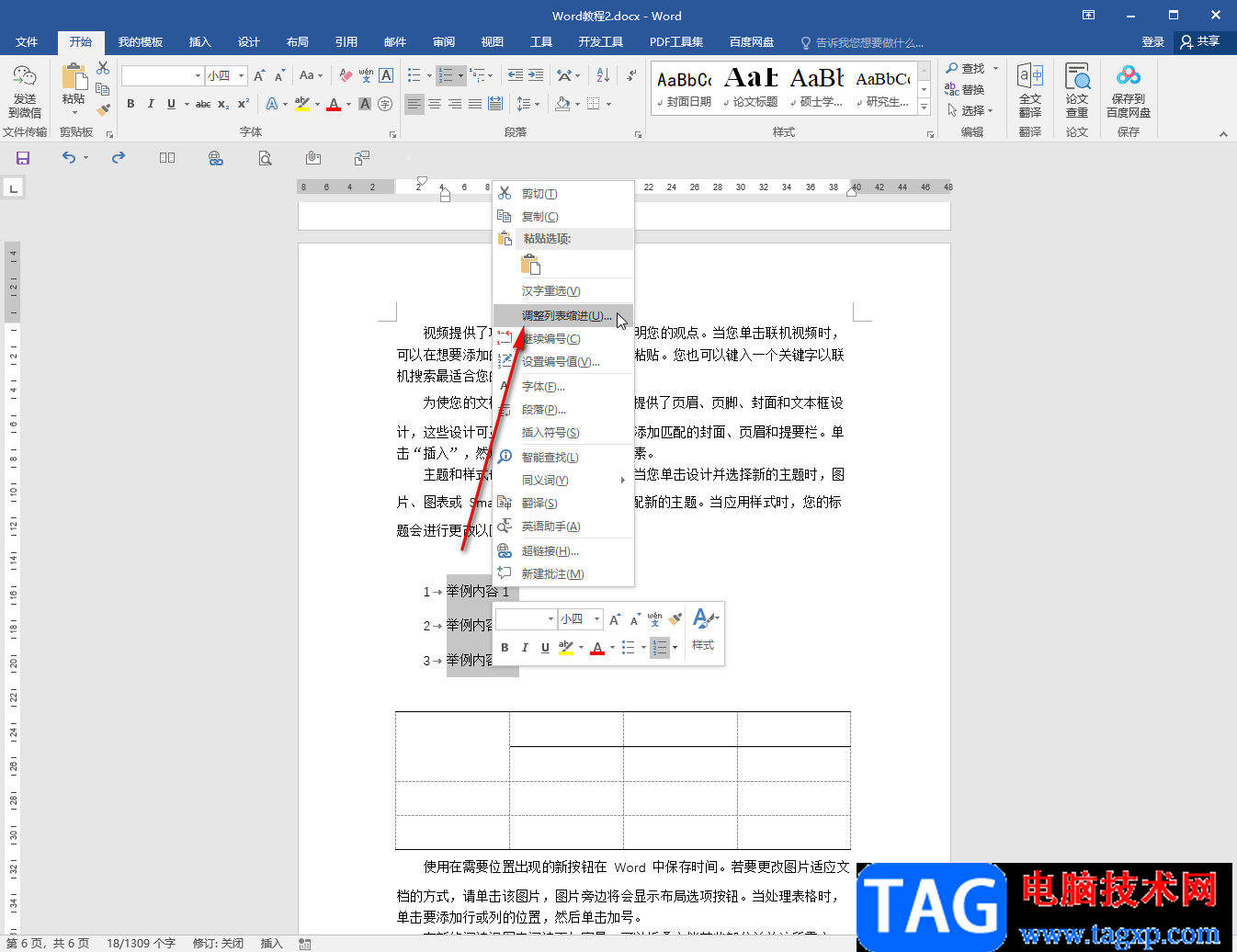Click the ribbon Increase Indent icon
1237x952 pixels.
tap(536, 75)
